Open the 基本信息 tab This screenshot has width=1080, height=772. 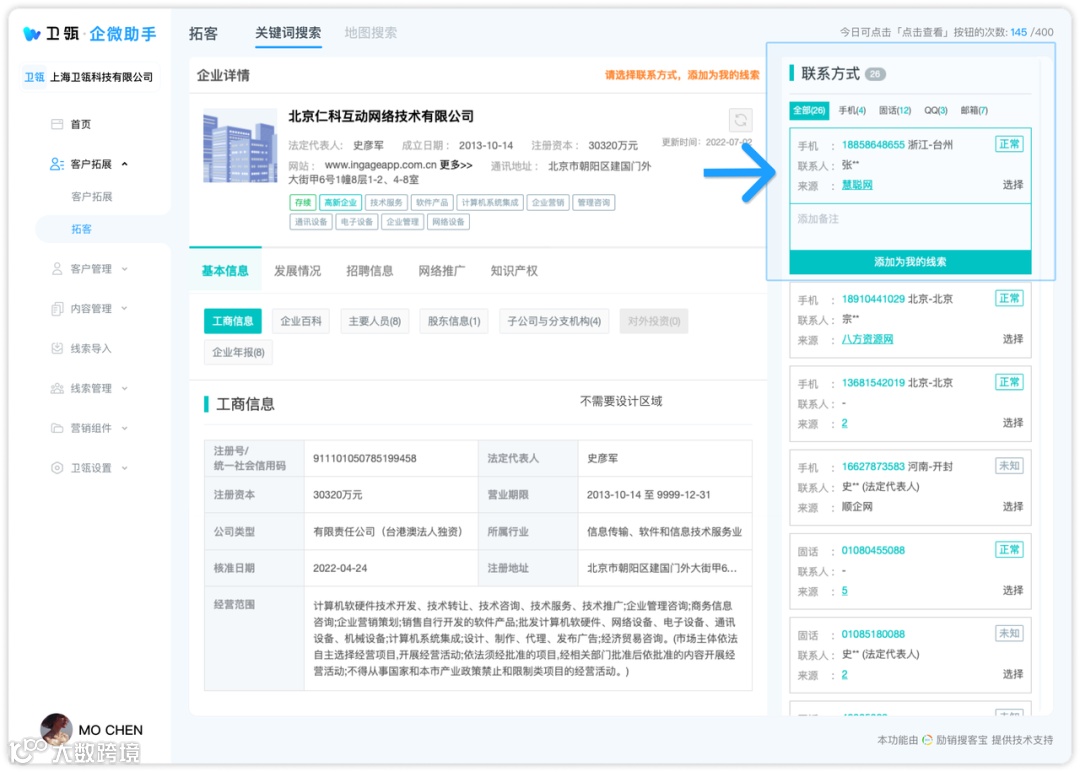tap(225, 271)
